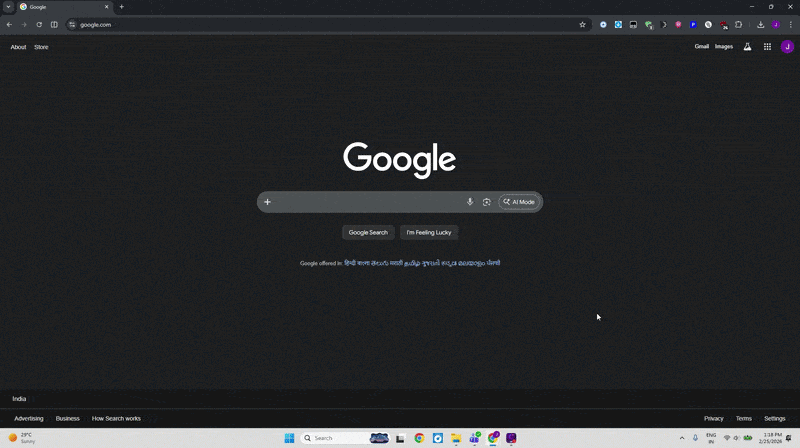Click the pink shield extension icon
800x448 pixels.
pos(678,24)
